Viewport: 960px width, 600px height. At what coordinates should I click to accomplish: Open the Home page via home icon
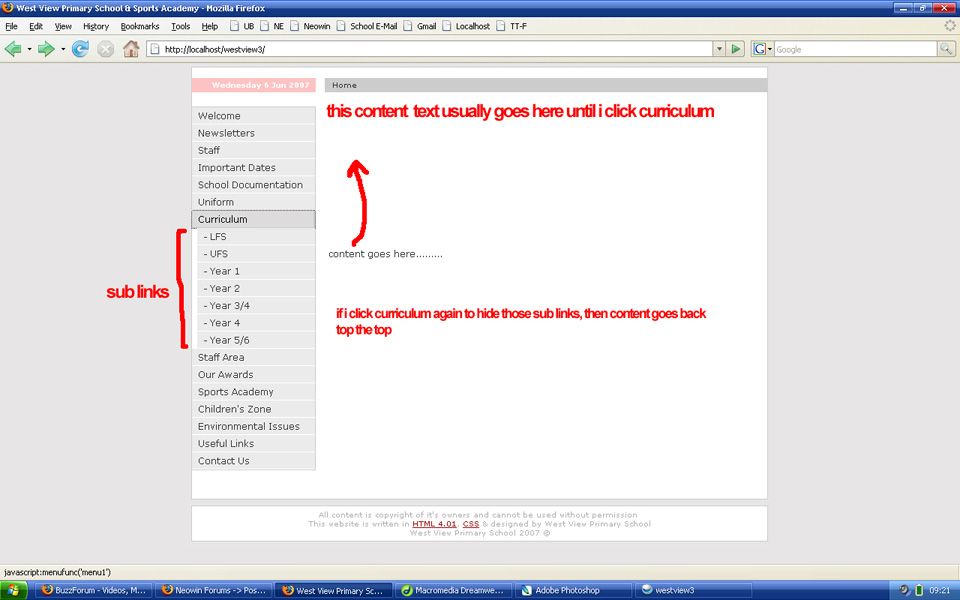coord(130,48)
